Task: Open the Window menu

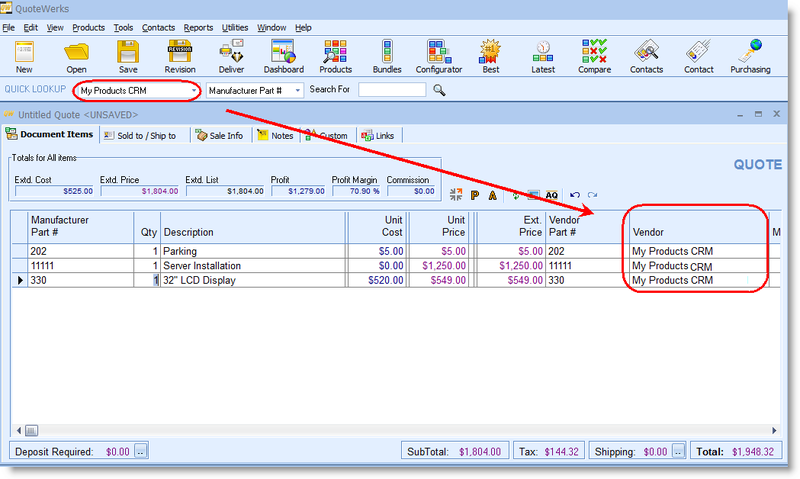Action: (x=271, y=28)
